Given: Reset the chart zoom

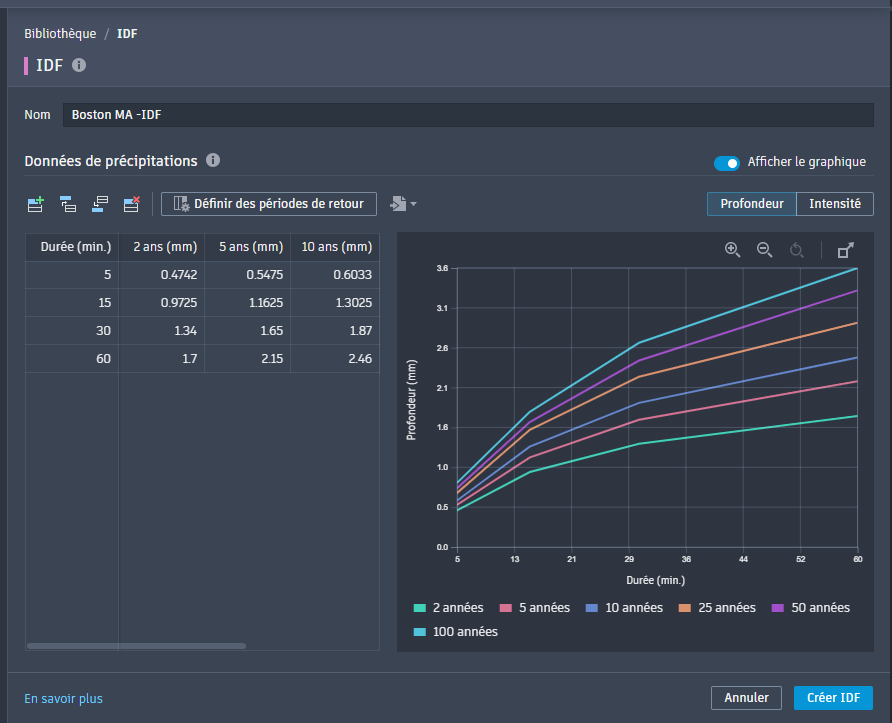Looking at the screenshot, I should (x=796, y=250).
